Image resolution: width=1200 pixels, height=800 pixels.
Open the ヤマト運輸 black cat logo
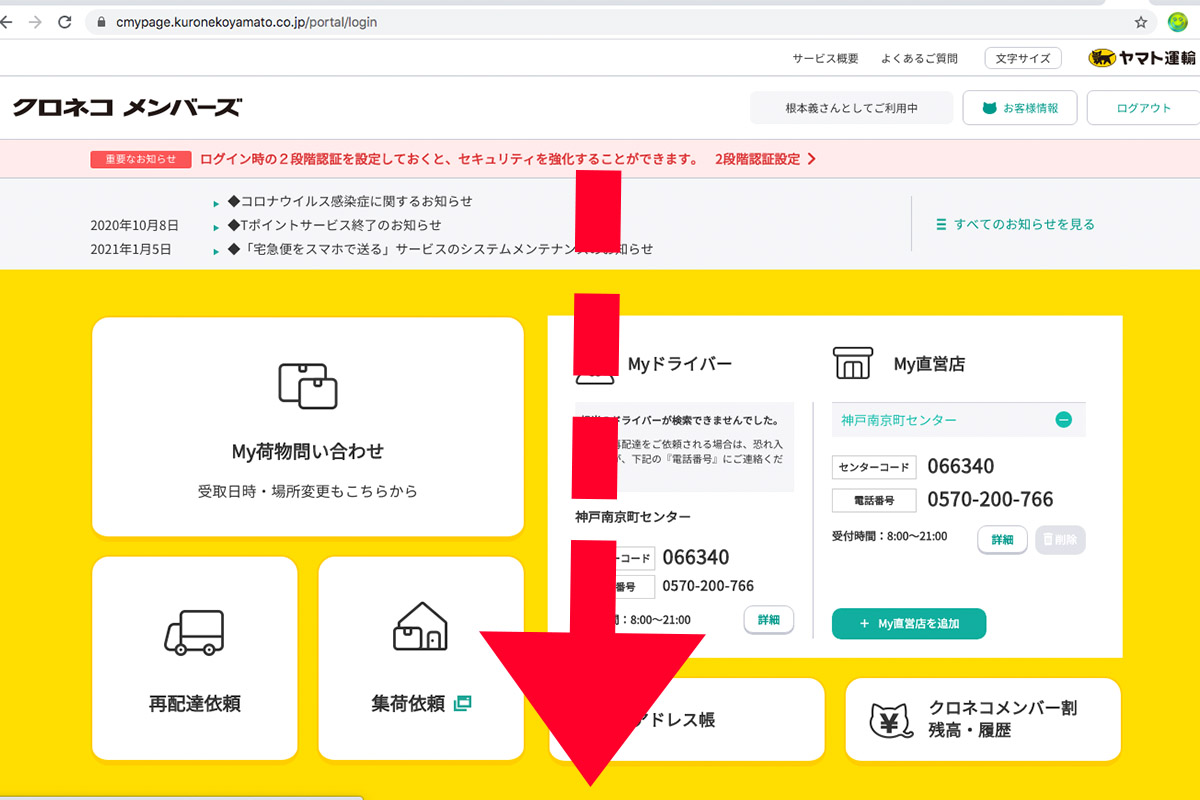[1100, 58]
